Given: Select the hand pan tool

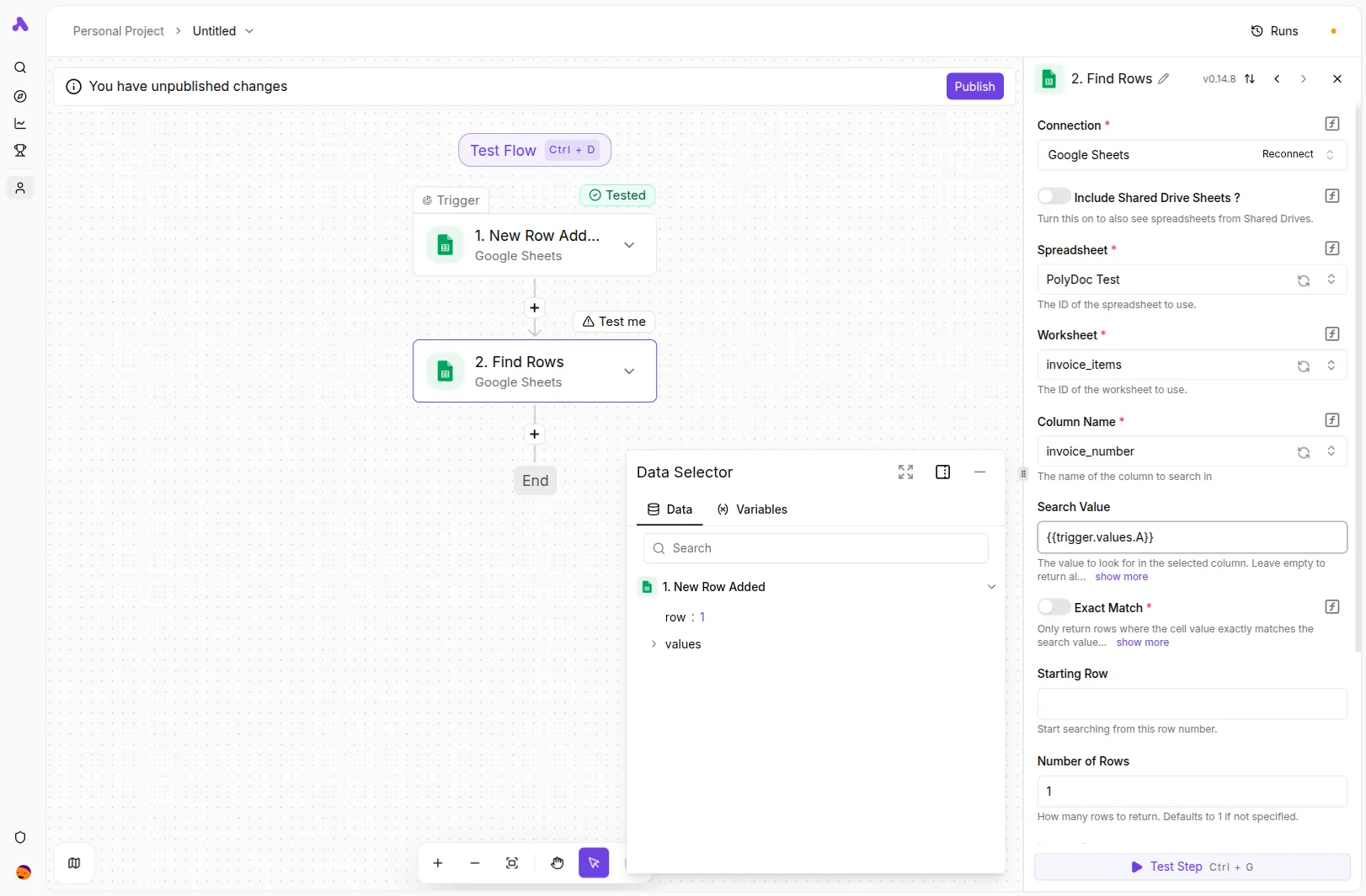Looking at the screenshot, I should (558, 863).
